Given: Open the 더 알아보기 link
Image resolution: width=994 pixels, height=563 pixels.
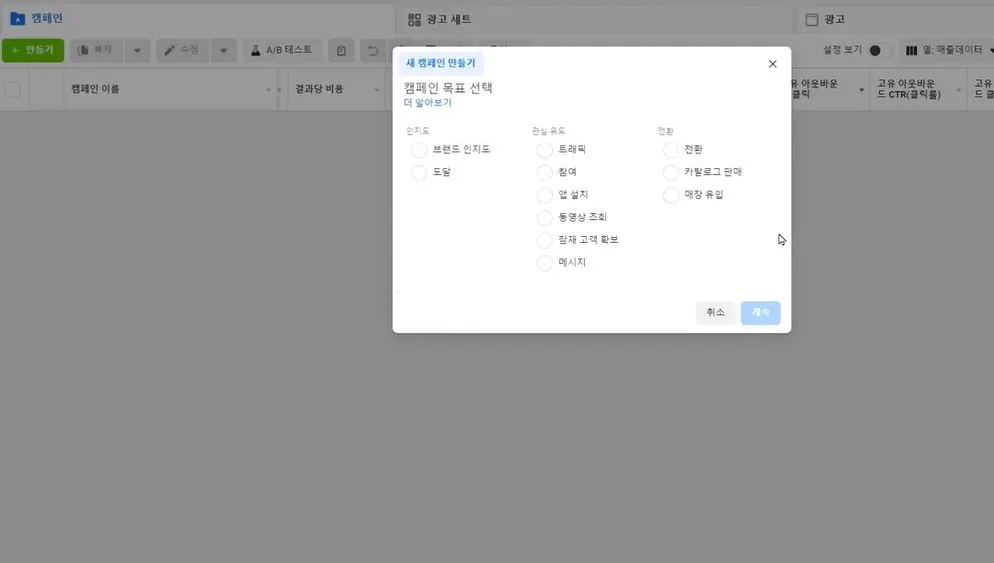Looking at the screenshot, I should [x=427, y=103].
